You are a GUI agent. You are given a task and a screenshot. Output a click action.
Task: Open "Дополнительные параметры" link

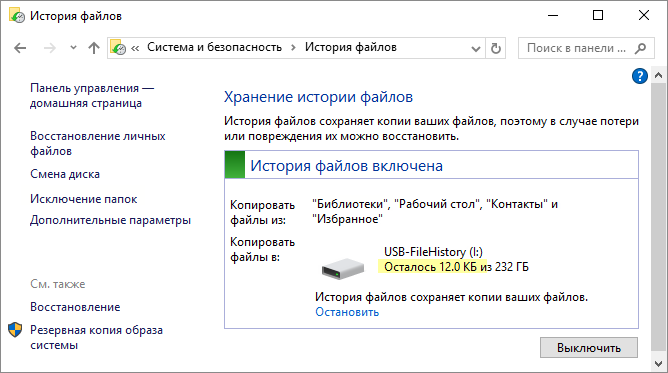110,220
